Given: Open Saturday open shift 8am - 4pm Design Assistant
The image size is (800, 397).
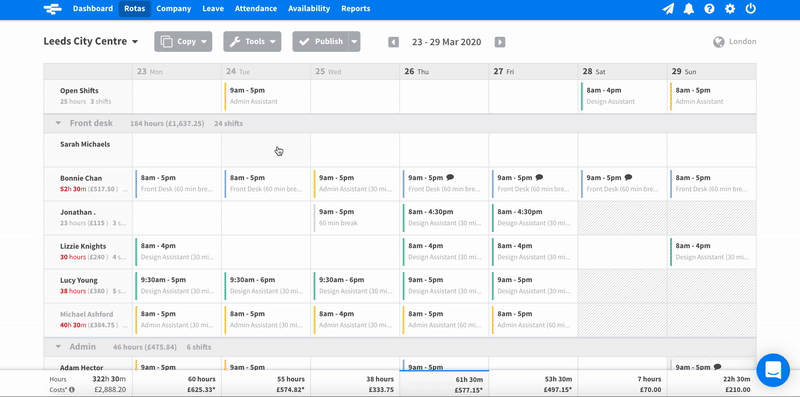Looking at the screenshot, I should [x=622, y=96].
